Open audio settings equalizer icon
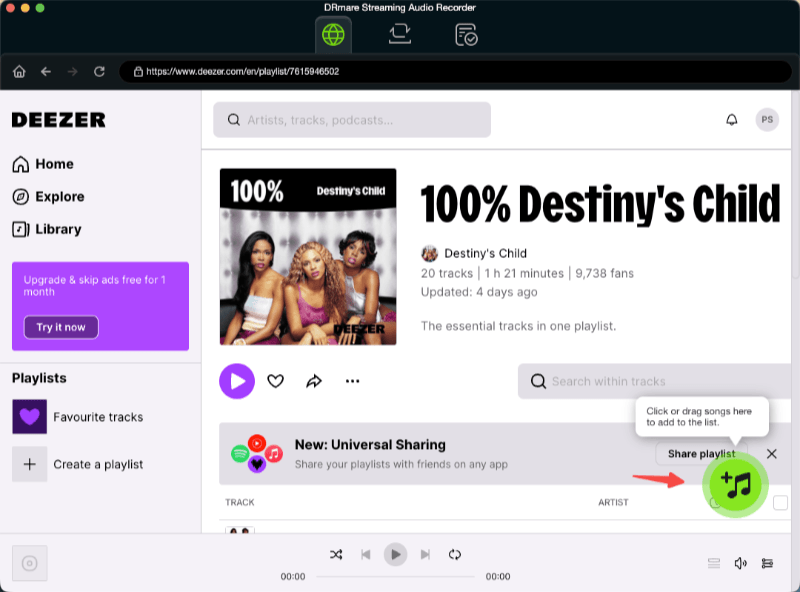The height and width of the screenshot is (592, 800). pyautogui.click(x=767, y=563)
